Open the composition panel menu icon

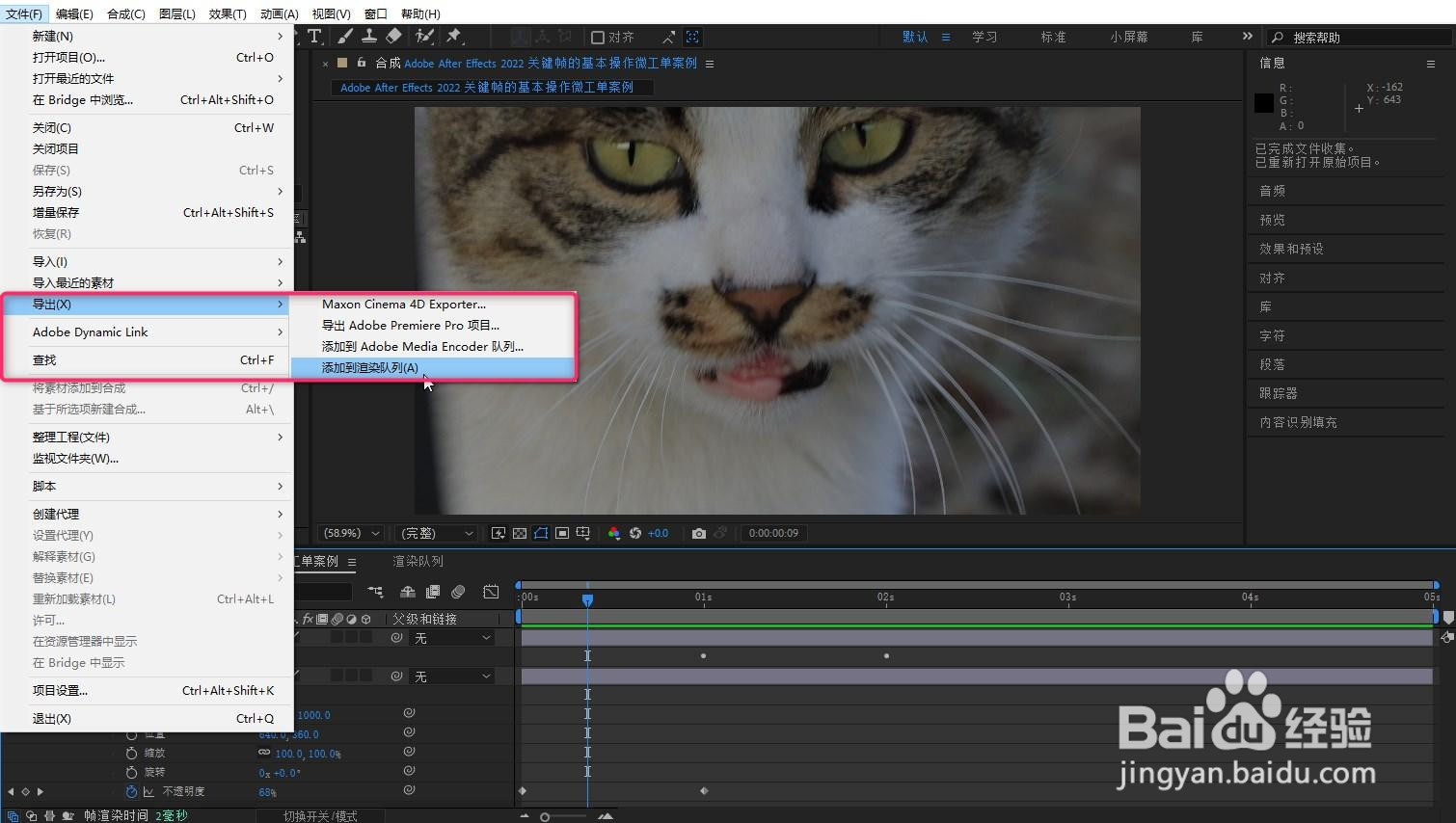pyautogui.click(x=710, y=64)
